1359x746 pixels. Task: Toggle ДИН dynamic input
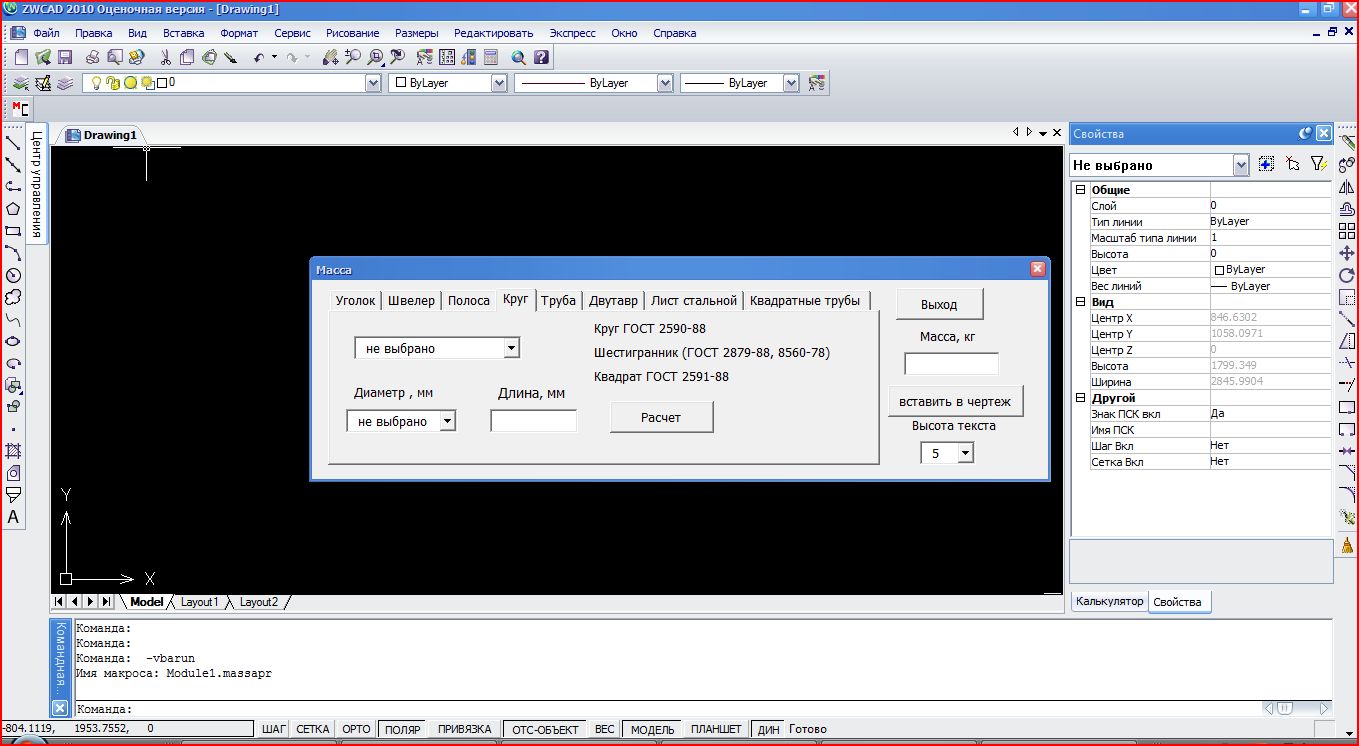768,729
